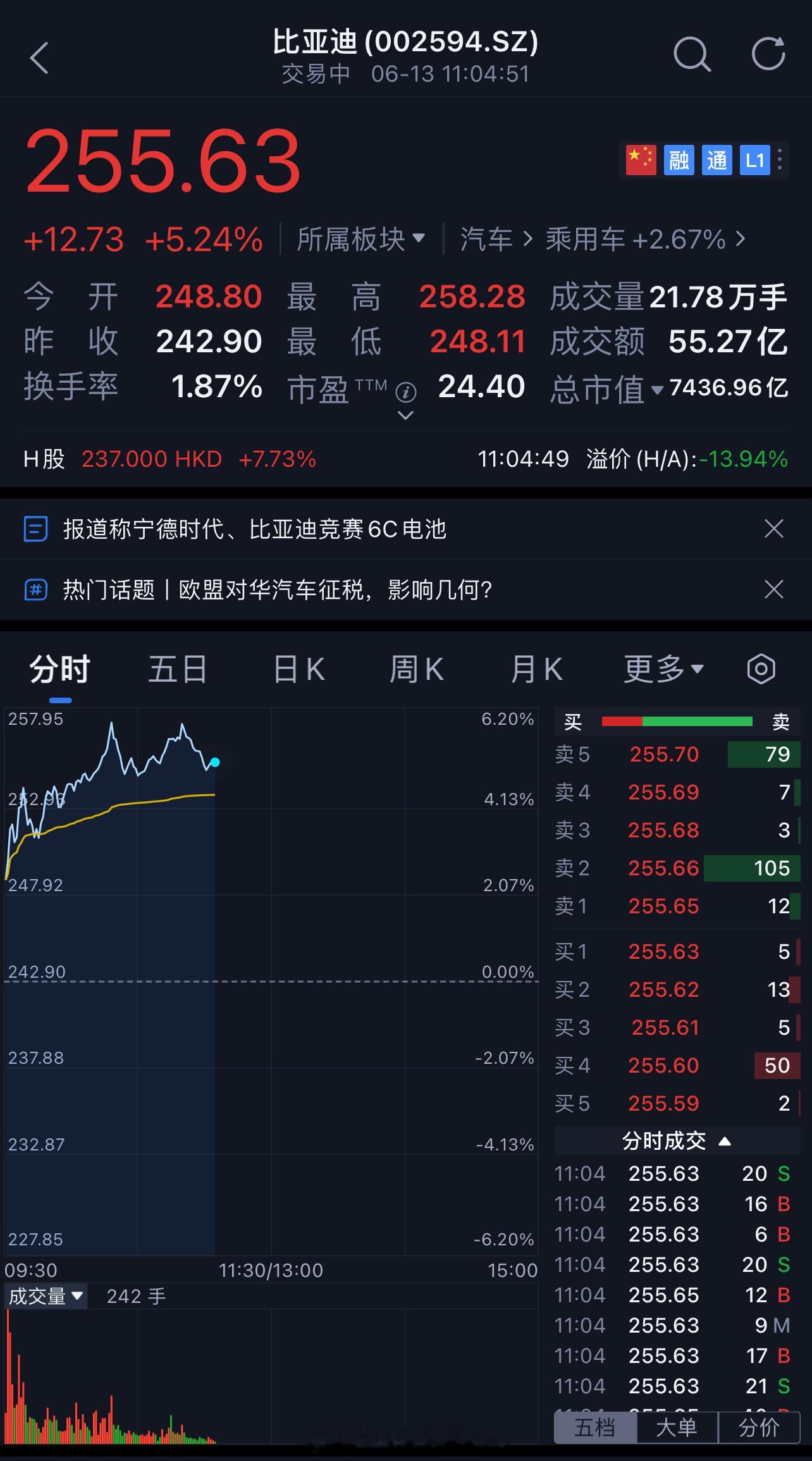Screen dimensions: 812x1461
Task: Open the 更多 chart period dropdown
Action: click(x=663, y=669)
